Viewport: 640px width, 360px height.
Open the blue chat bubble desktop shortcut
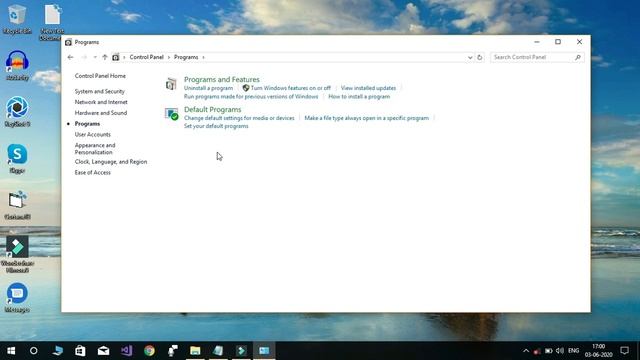(x=17, y=298)
